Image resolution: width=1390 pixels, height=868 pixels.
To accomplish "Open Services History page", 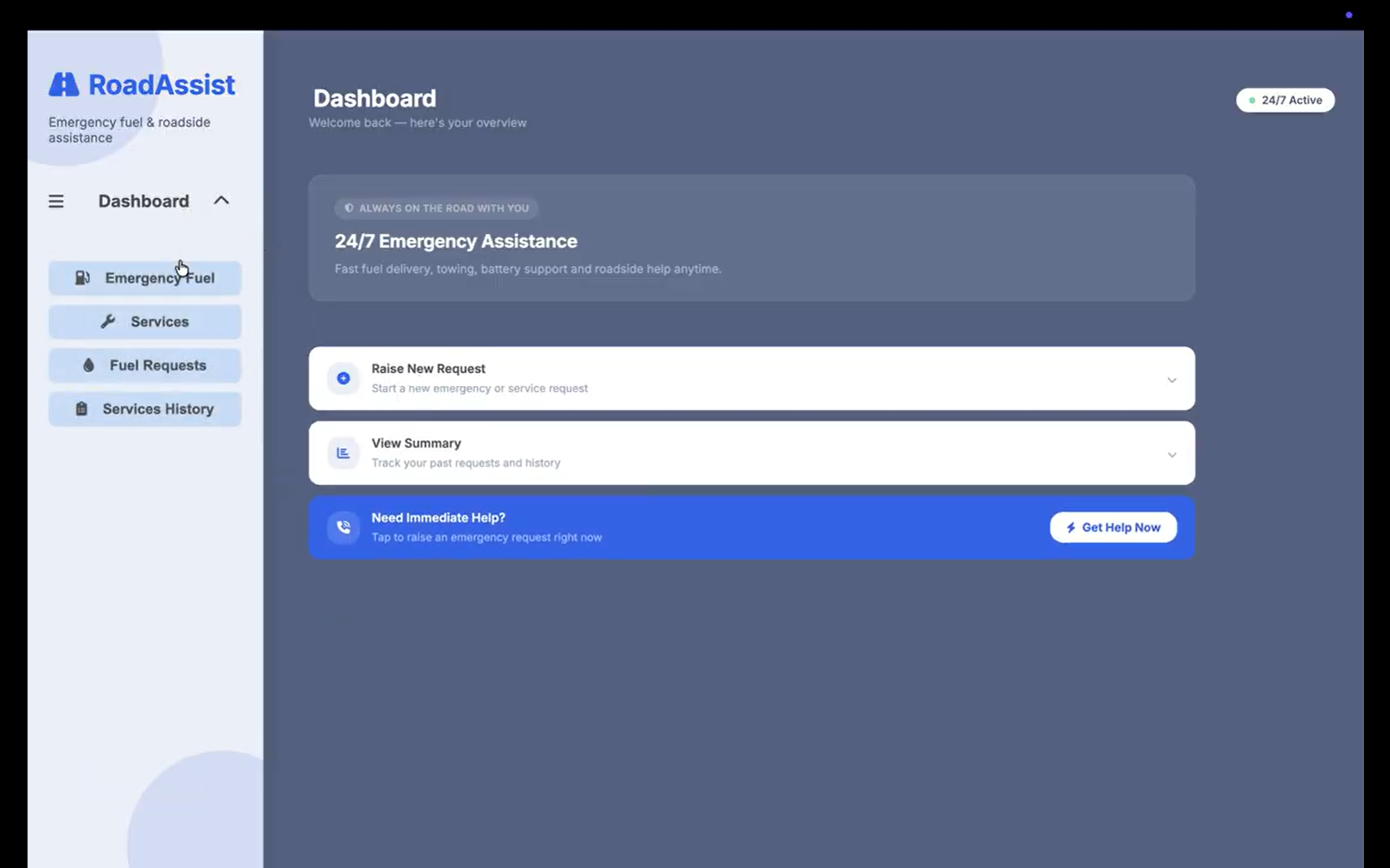I will click(145, 409).
